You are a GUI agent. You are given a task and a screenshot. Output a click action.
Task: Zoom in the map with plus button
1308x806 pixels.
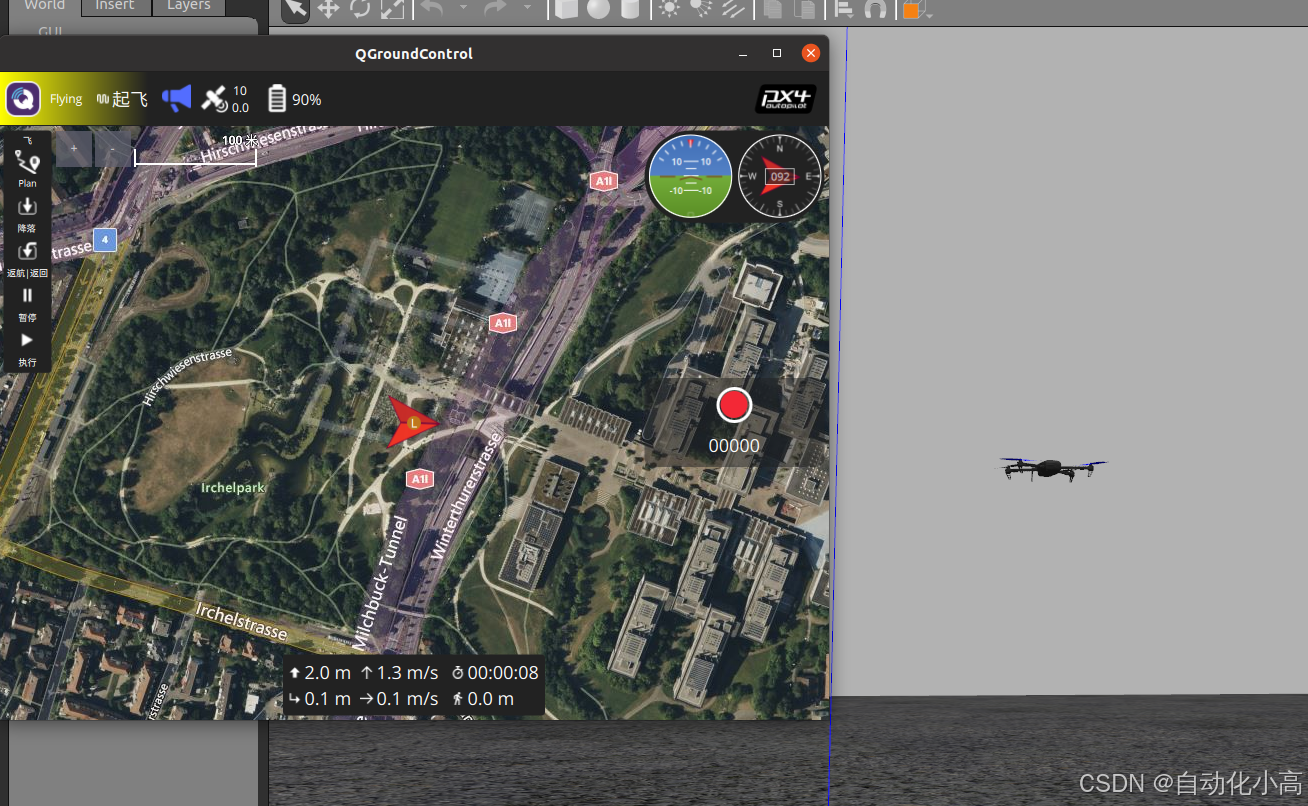[74, 149]
